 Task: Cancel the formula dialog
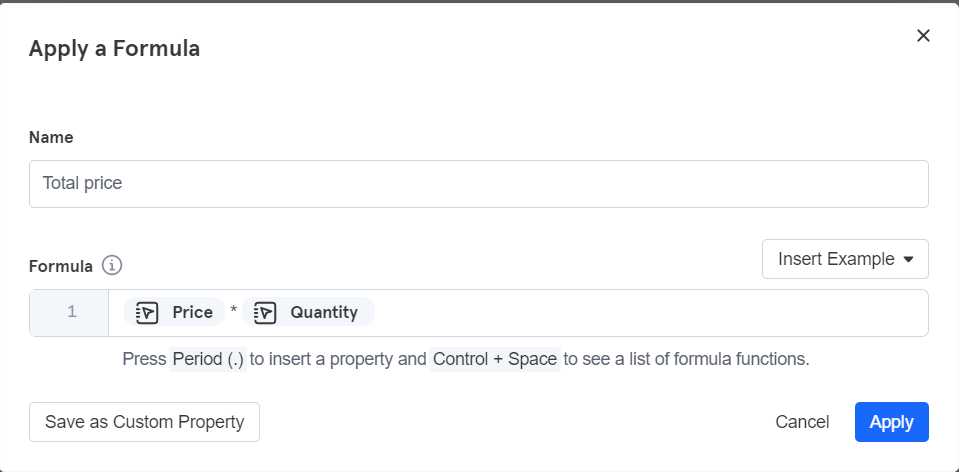pyautogui.click(x=802, y=422)
